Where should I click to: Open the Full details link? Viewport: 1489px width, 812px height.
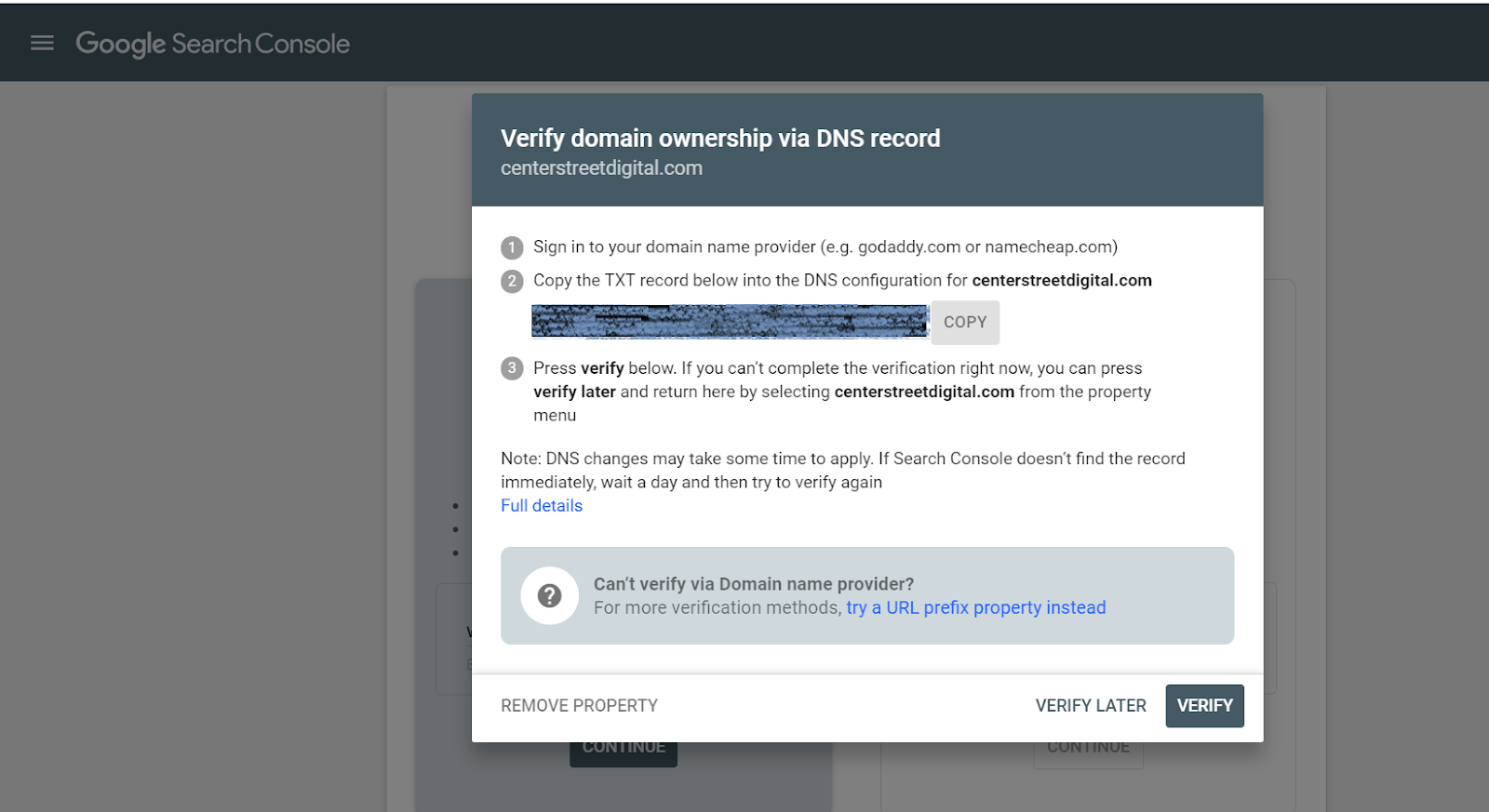point(542,505)
